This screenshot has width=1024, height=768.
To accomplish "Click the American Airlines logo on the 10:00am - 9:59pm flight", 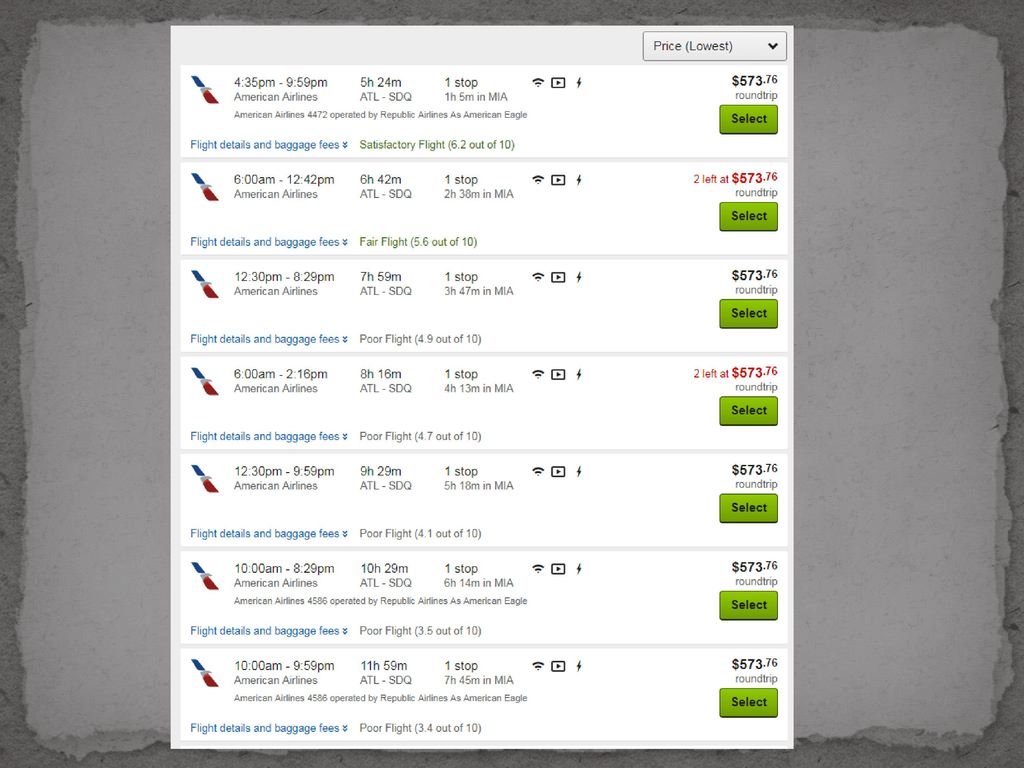I will [205, 673].
